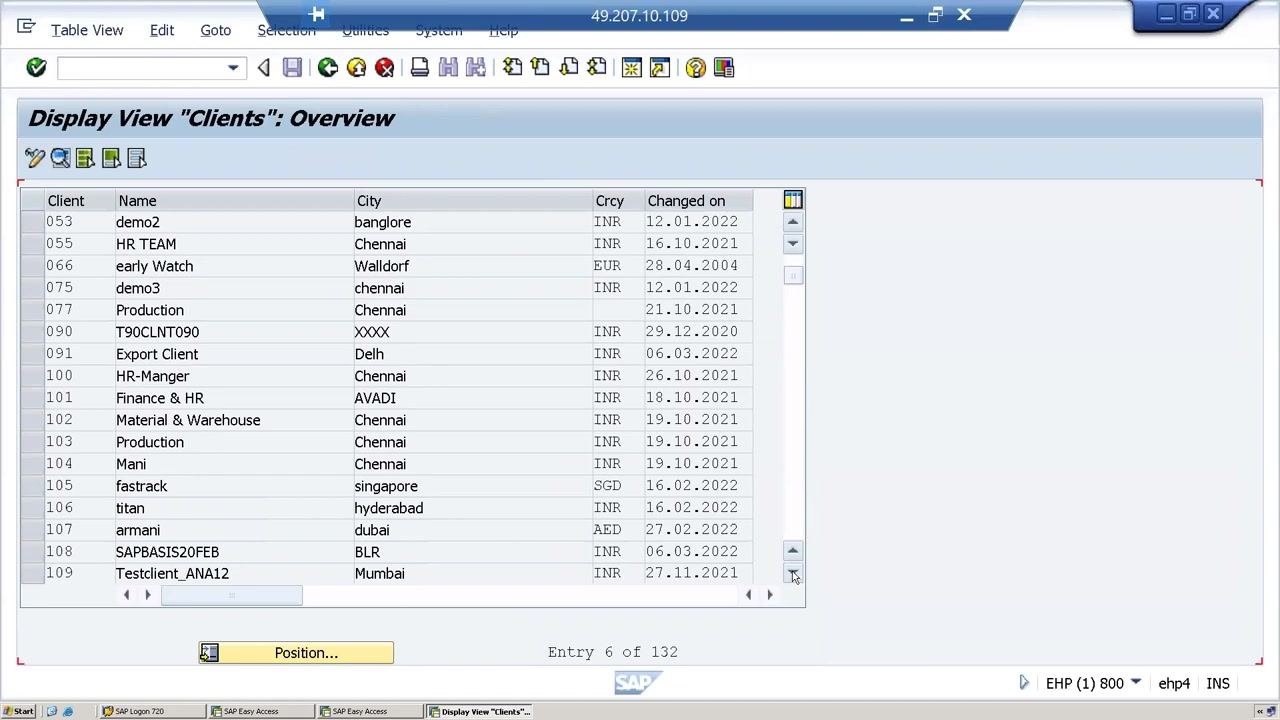Image resolution: width=1280 pixels, height=720 pixels.
Task: Collapse the command field with the triangle icon
Action: click(x=264, y=68)
